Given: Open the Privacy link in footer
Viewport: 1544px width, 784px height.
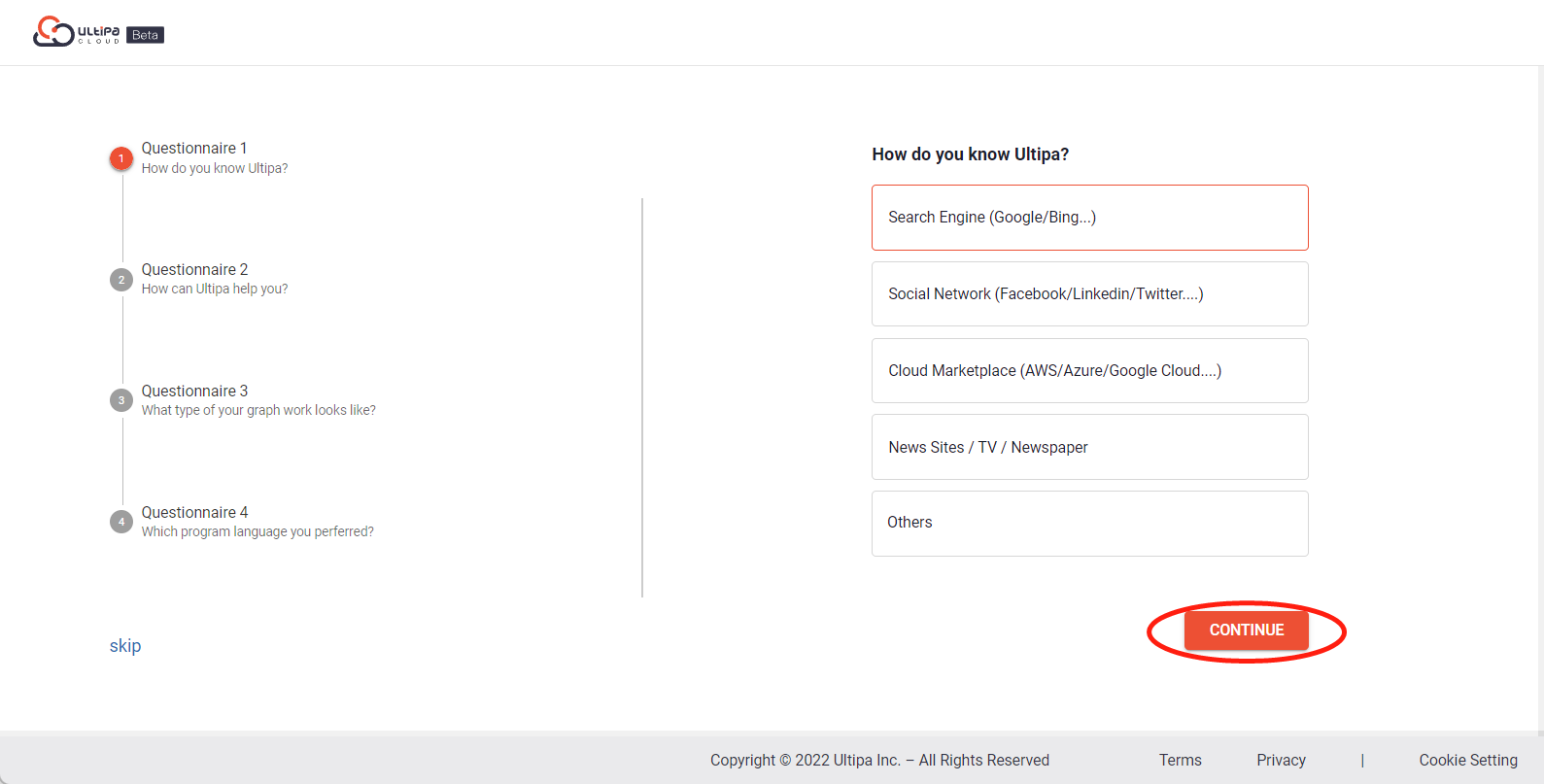Looking at the screenshot, I should pos(1281,760).
